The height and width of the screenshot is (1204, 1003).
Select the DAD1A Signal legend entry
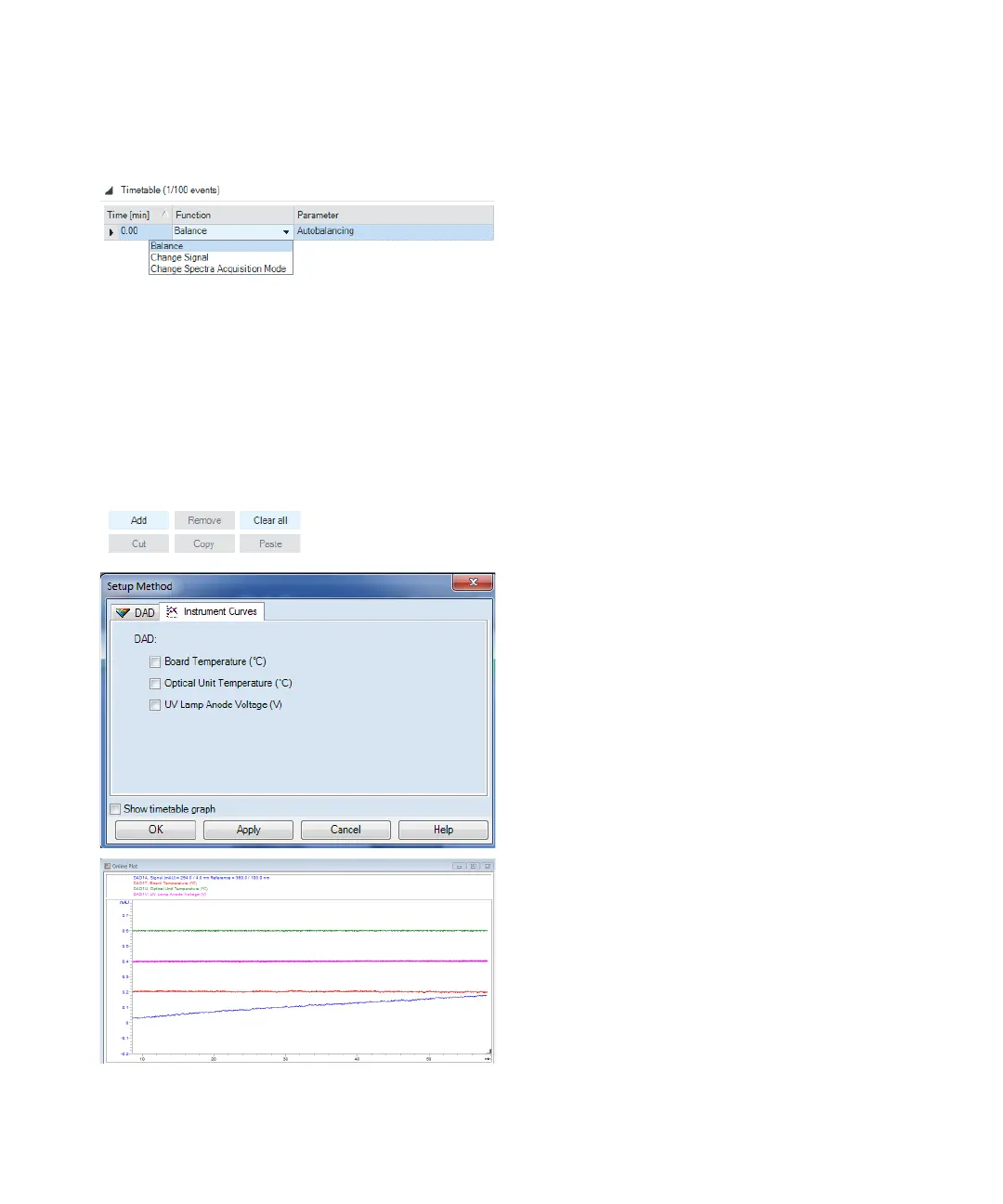202,877
